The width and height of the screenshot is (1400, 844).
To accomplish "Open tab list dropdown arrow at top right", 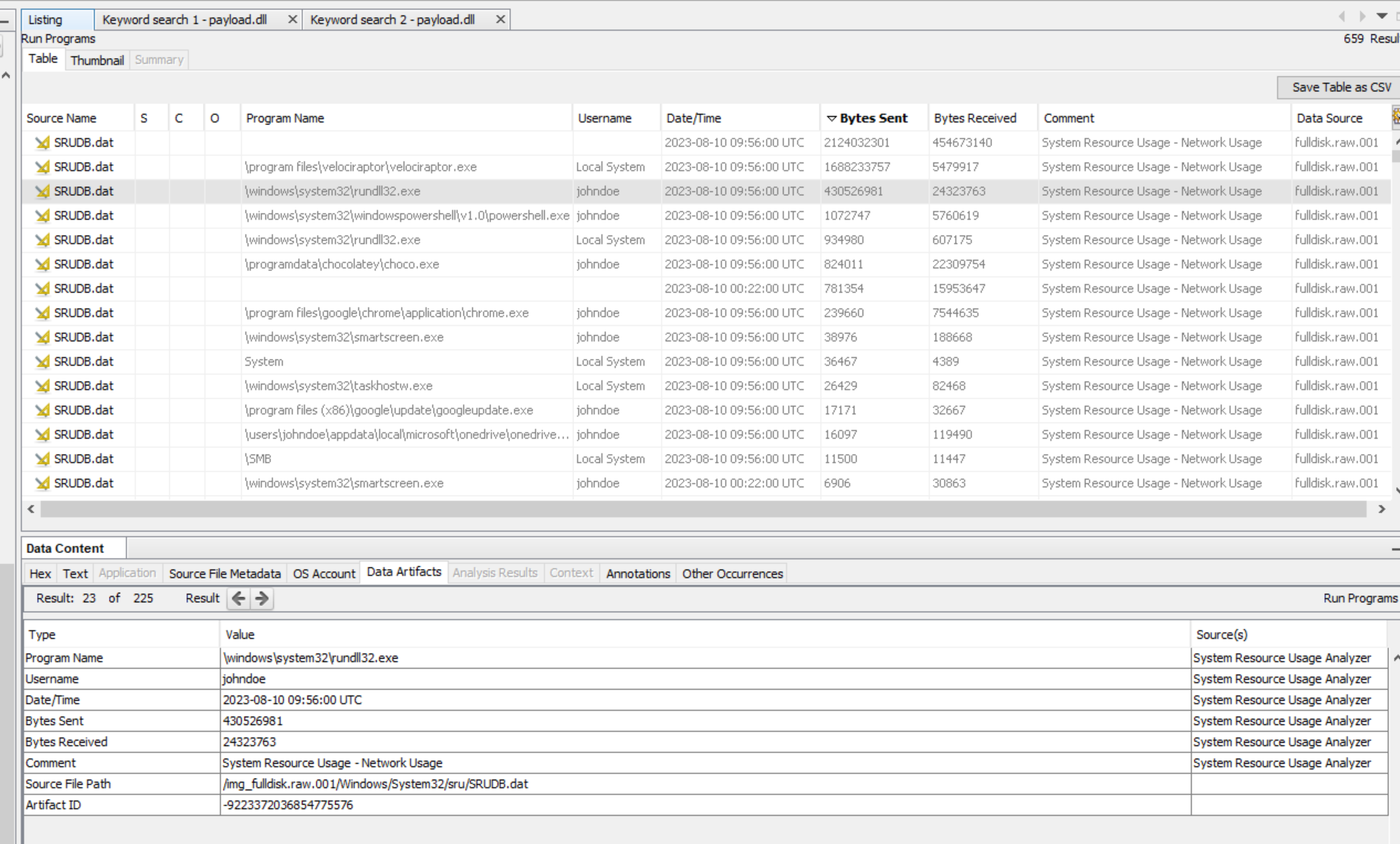I will pyautogui.click(x=1382, y=16).
